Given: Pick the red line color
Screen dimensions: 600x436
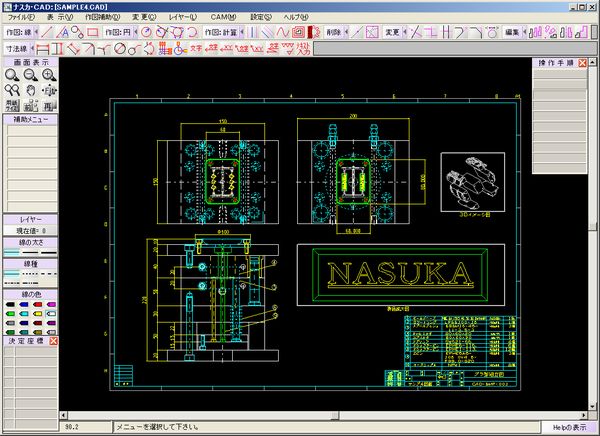Looking at the screenshot, I should (38, 305).
